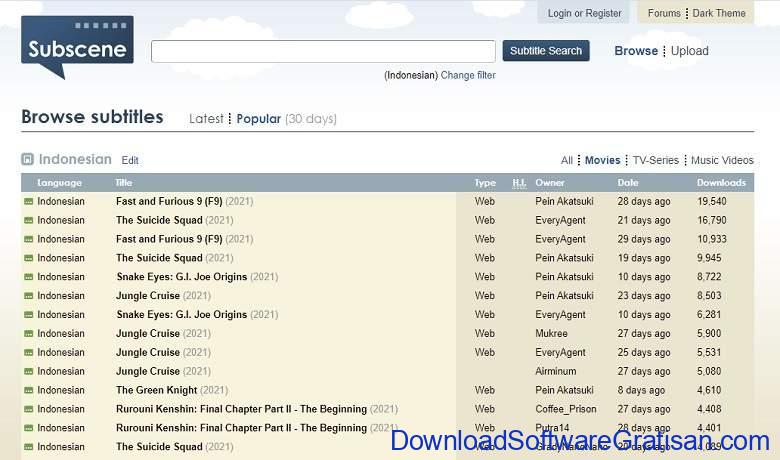Click the '8 days ago' date cell
780x460 pixels.
coord(641,390)
